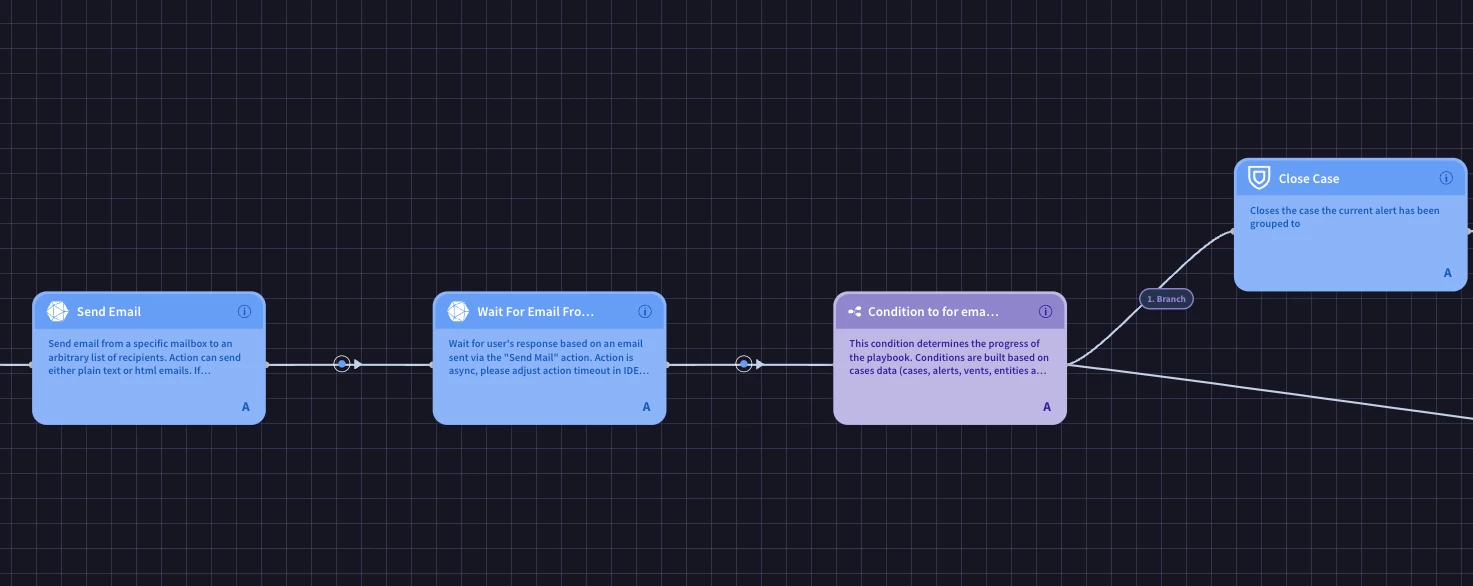Select the 'Condition to for ema…' title

(x=933, y=312)
